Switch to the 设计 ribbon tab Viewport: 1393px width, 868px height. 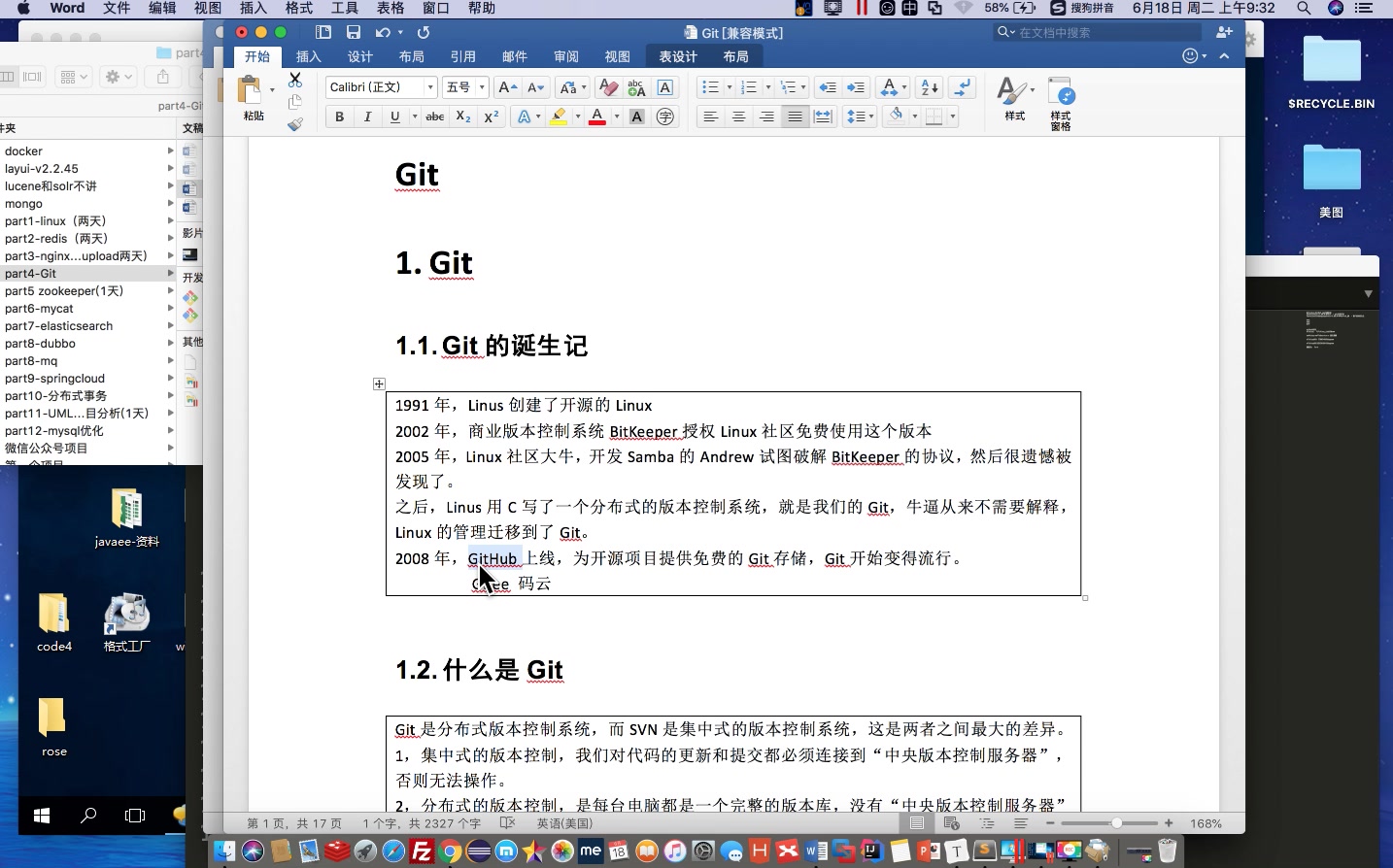(360, 56)
